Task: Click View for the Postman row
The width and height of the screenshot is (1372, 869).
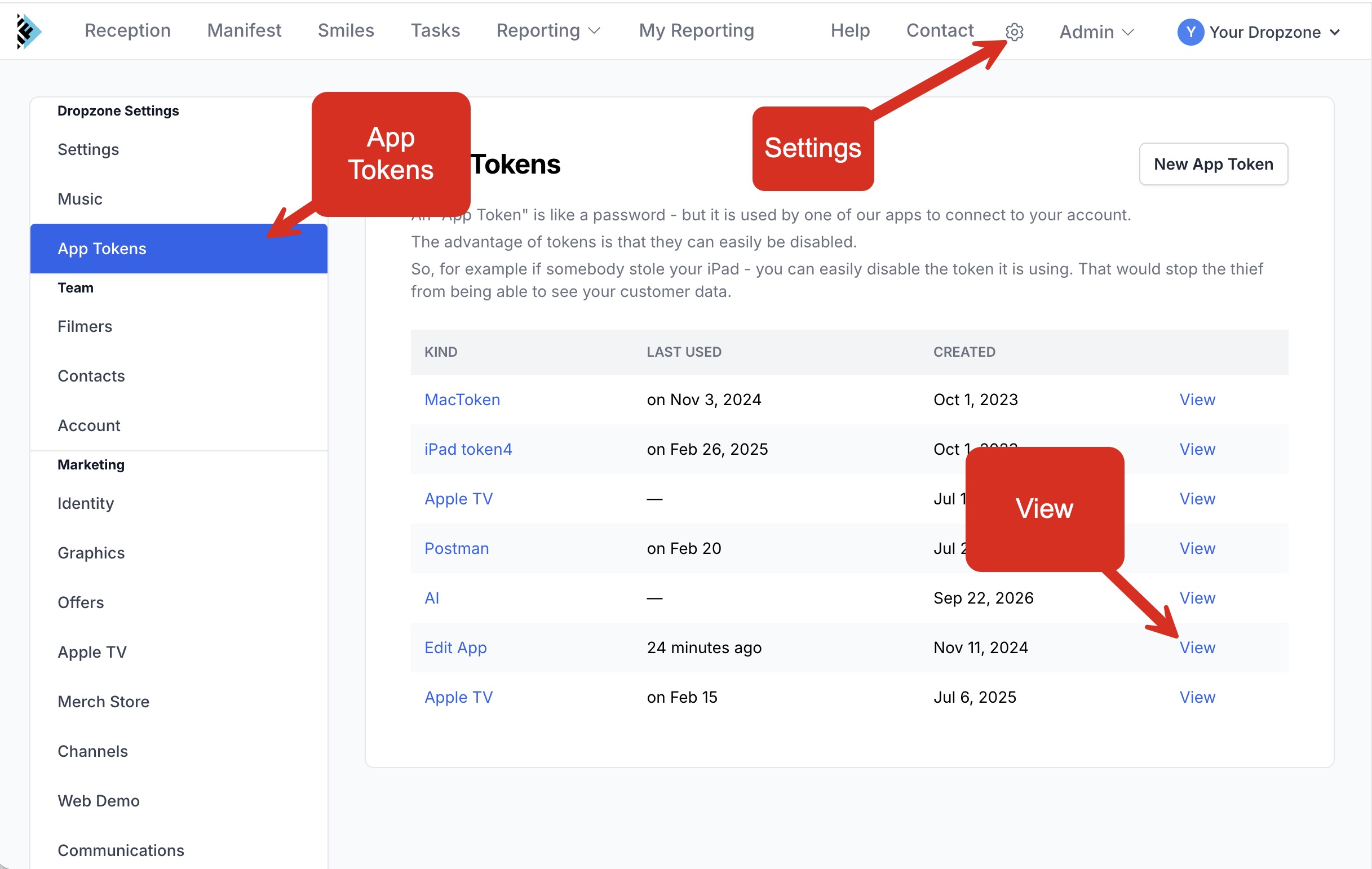Action: 1197,548
